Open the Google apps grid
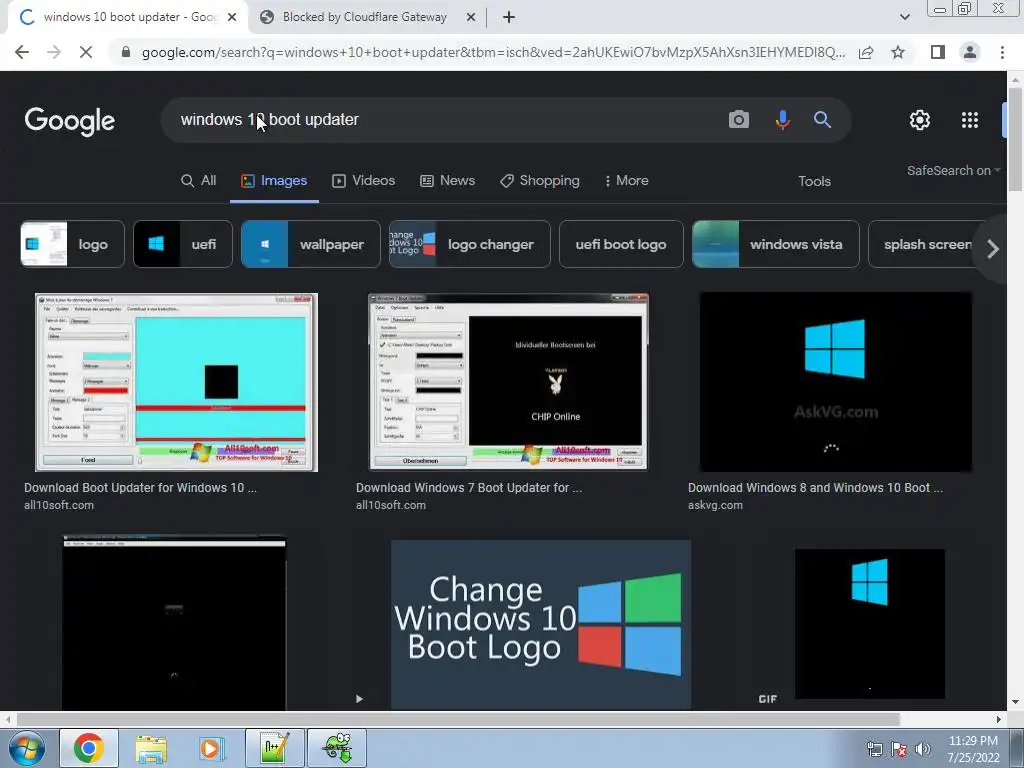 [x=970, y=120]
